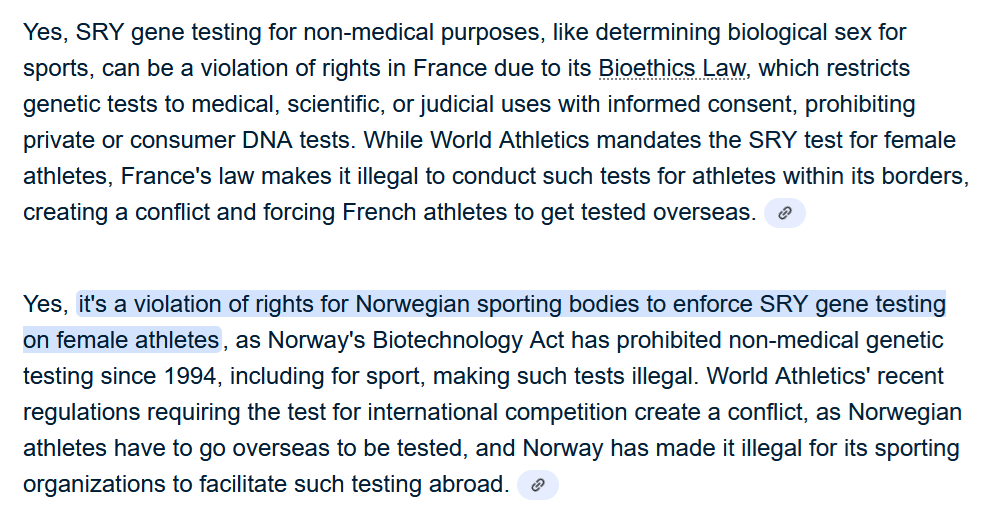Click the source link icon after the Norway paragraph

pos(538,485)
